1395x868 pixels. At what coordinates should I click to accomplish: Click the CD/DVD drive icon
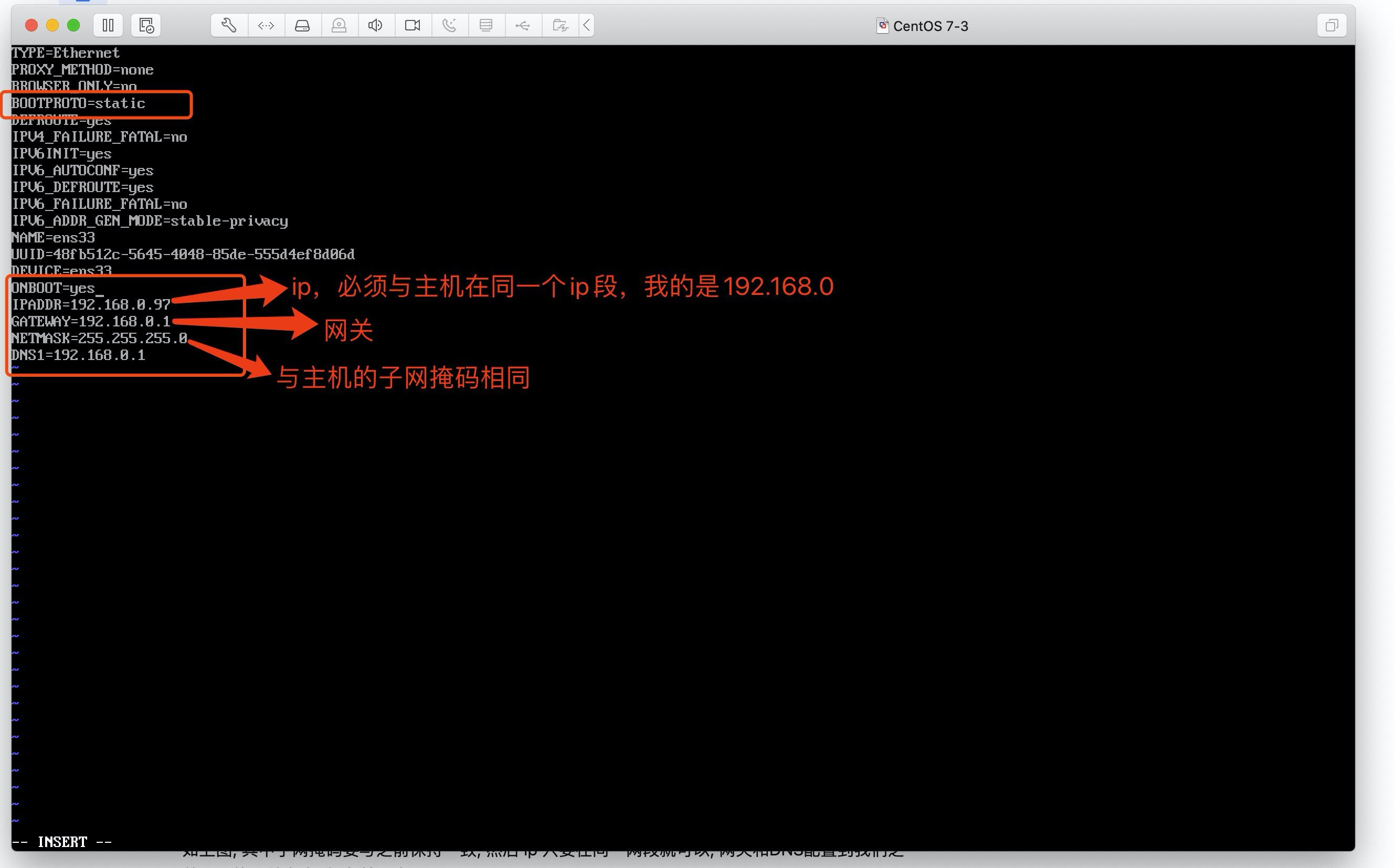(x=339, y=25)
